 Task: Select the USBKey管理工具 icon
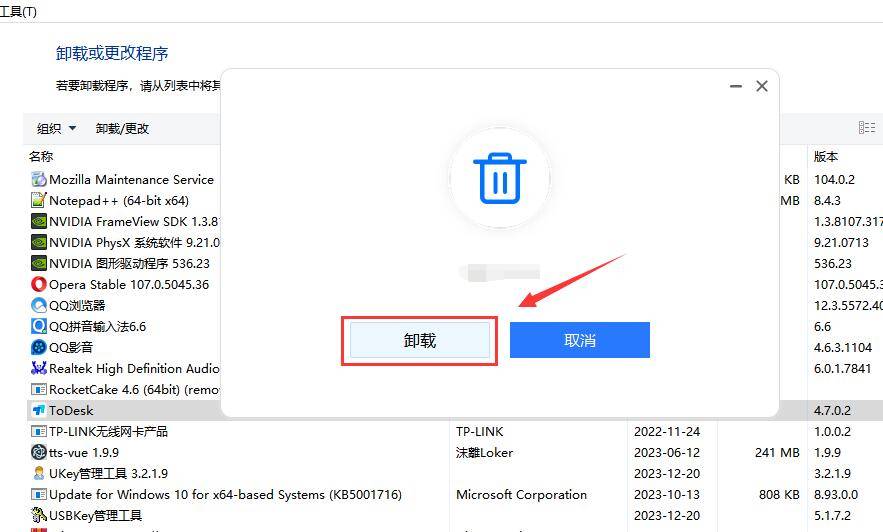[x=38, y=515]
